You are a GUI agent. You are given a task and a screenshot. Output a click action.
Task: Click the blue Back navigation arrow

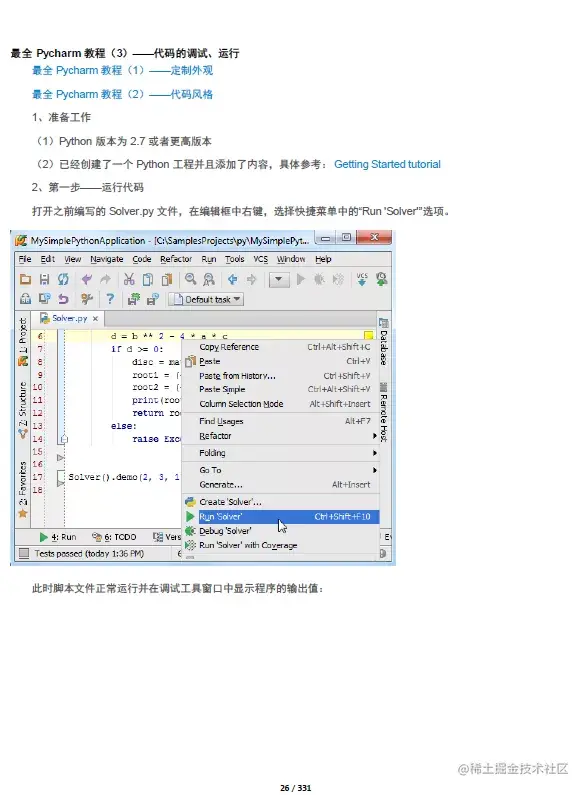pyautogui.click(x=232, y=279)
